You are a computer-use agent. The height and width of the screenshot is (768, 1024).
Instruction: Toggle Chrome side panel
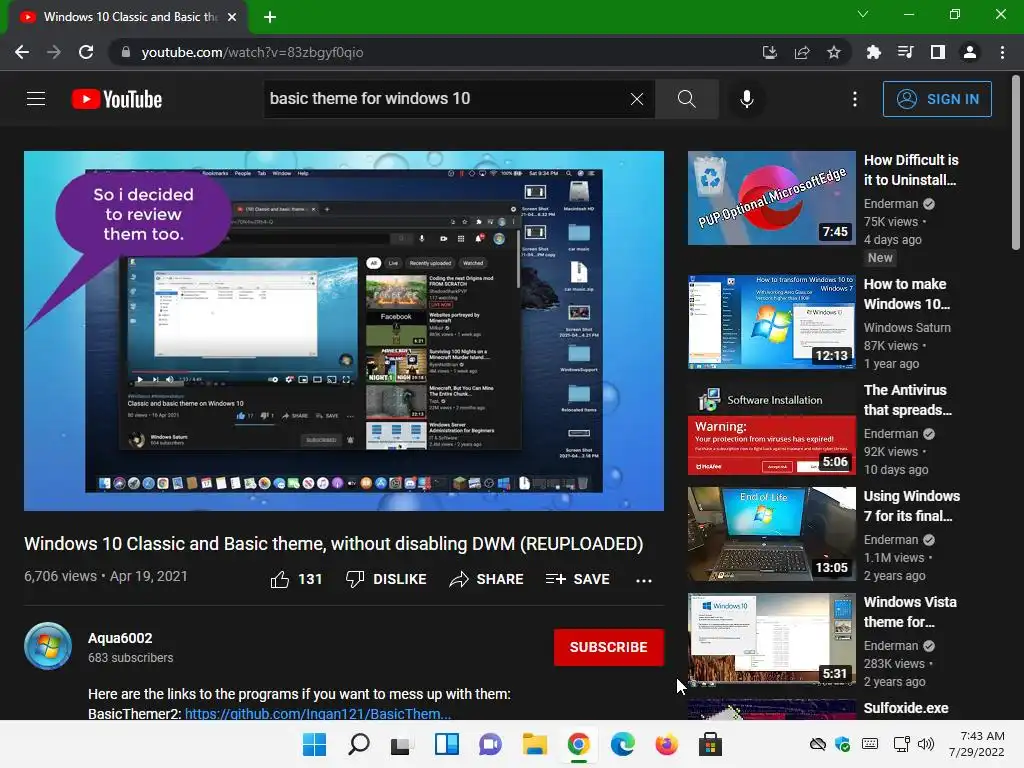(x=938, y=52)
